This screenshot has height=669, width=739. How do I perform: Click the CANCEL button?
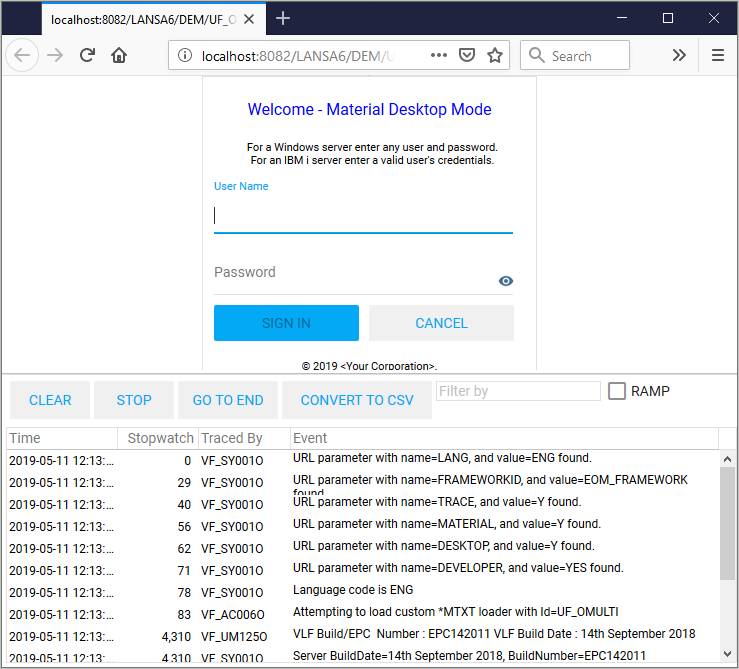(441, 323)
